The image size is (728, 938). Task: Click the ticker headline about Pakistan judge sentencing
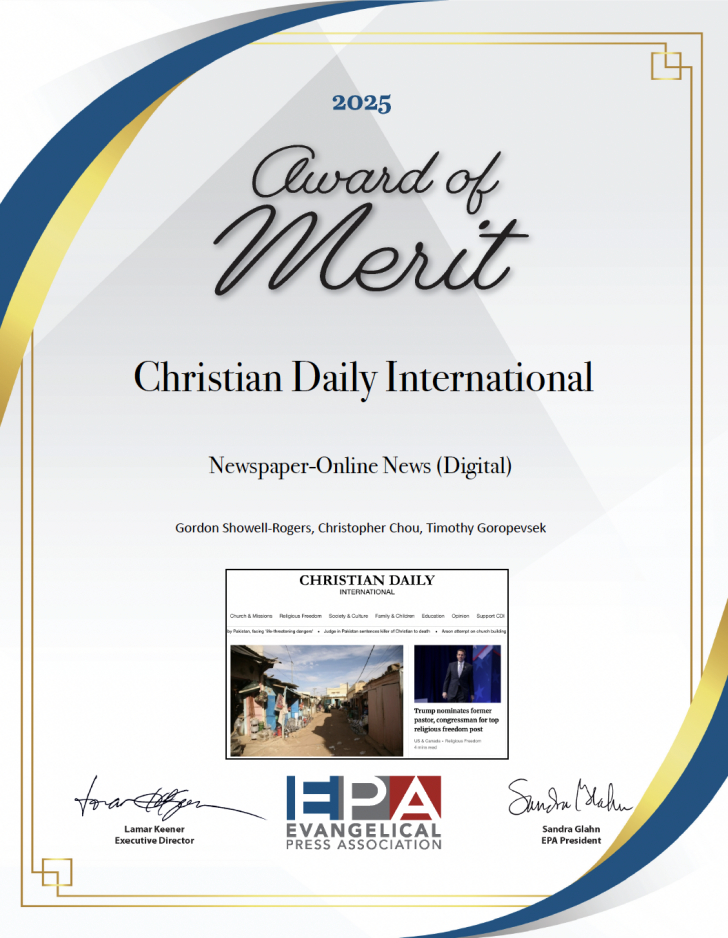click(x=377, y=631)
